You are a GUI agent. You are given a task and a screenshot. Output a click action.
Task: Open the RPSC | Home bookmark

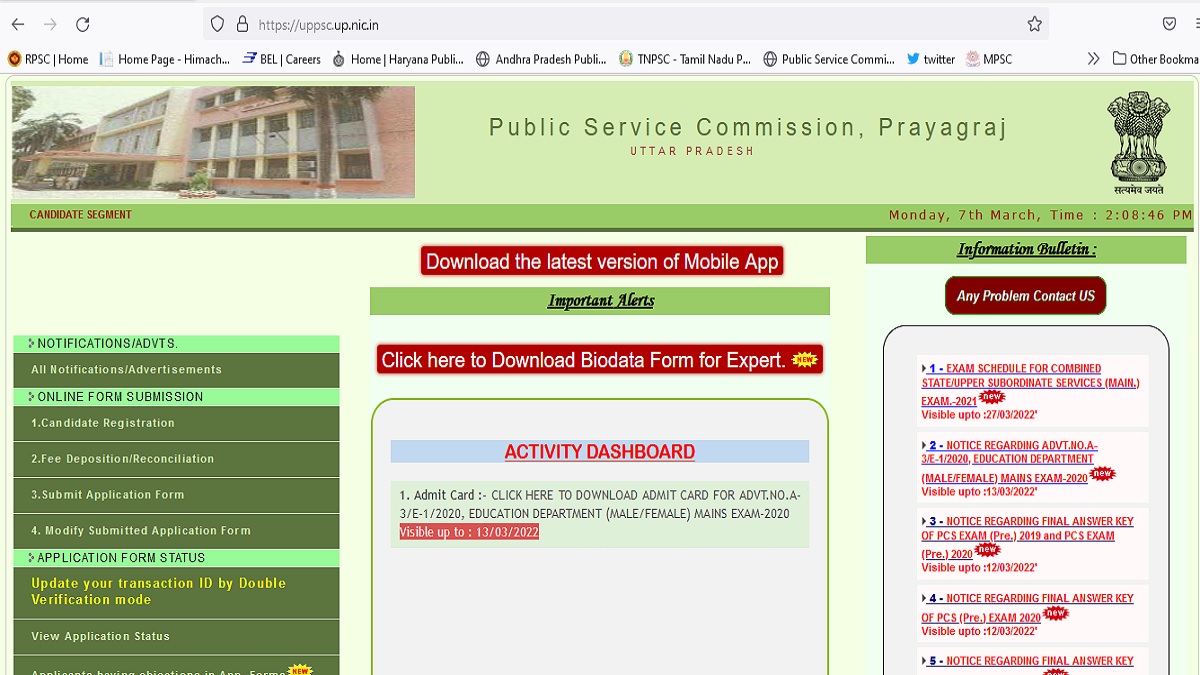pyautogui.click(x=48, y=59)
